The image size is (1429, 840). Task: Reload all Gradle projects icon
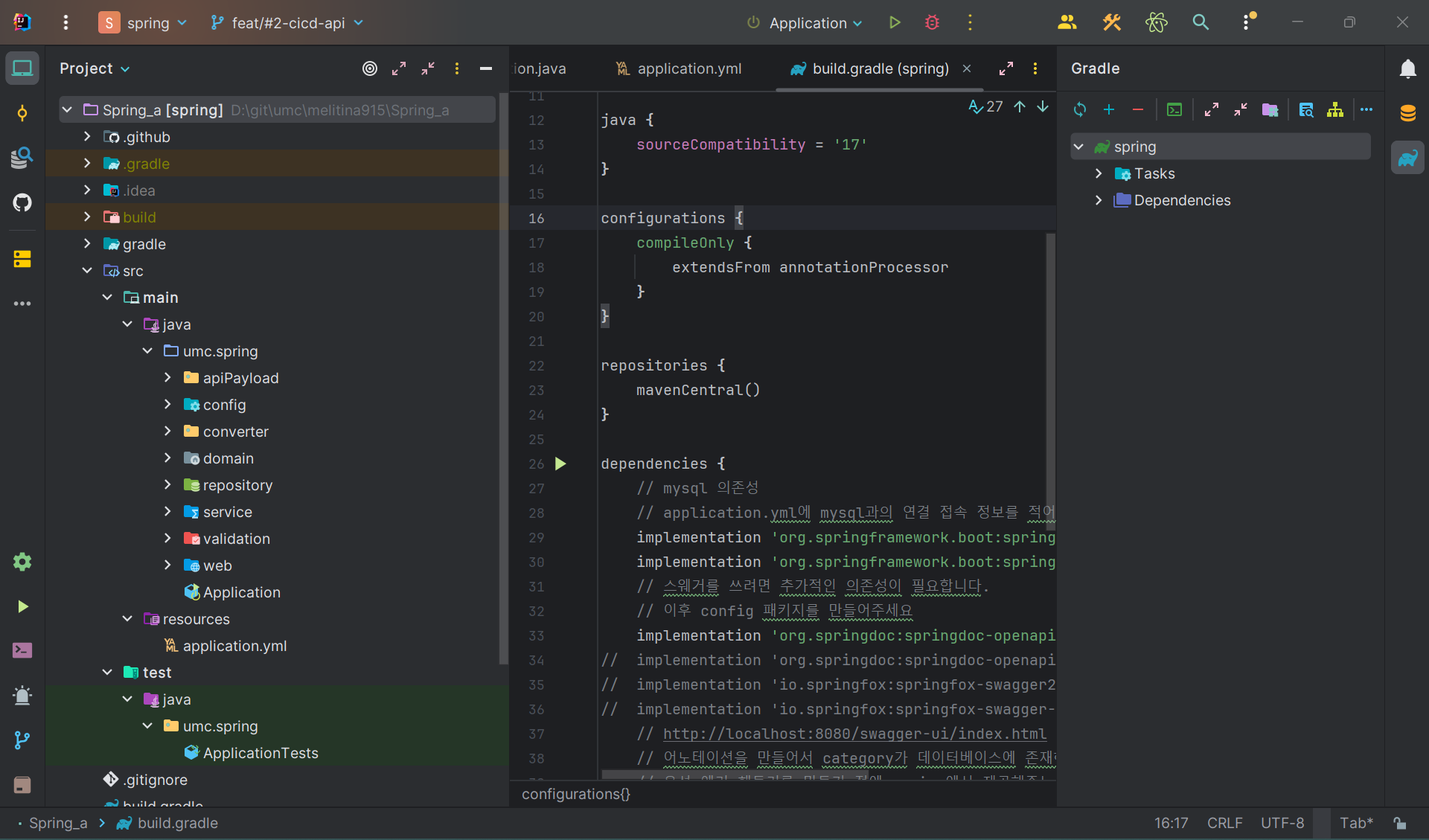[x=1080, y=110]
